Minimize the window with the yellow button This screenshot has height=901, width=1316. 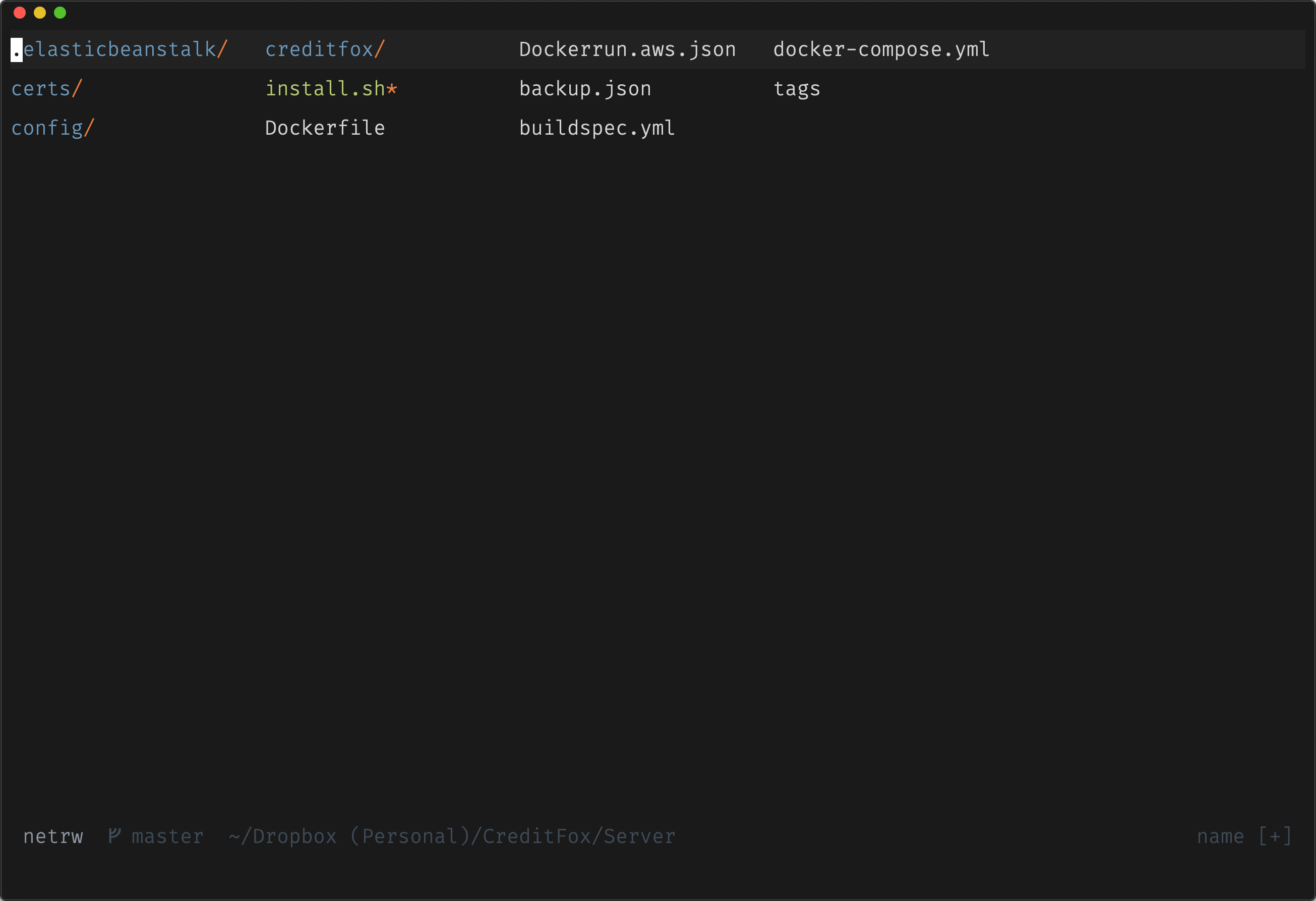[40, 13]
